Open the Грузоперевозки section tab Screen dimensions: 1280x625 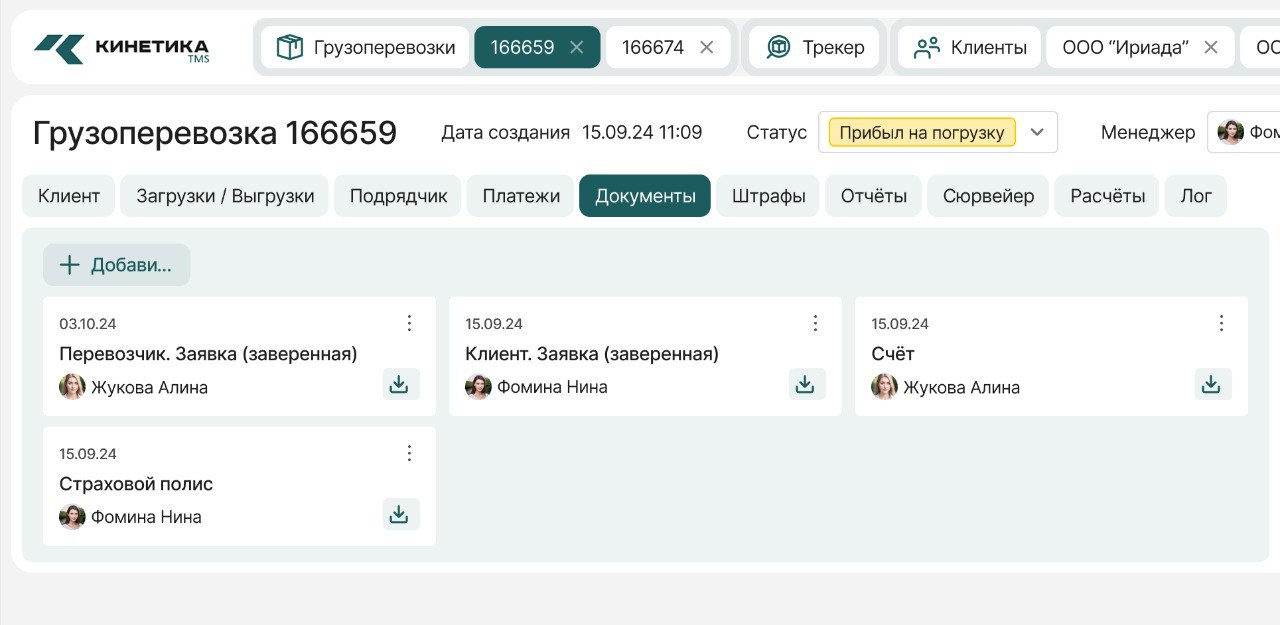pyautogui.click(x=365, y=47)
